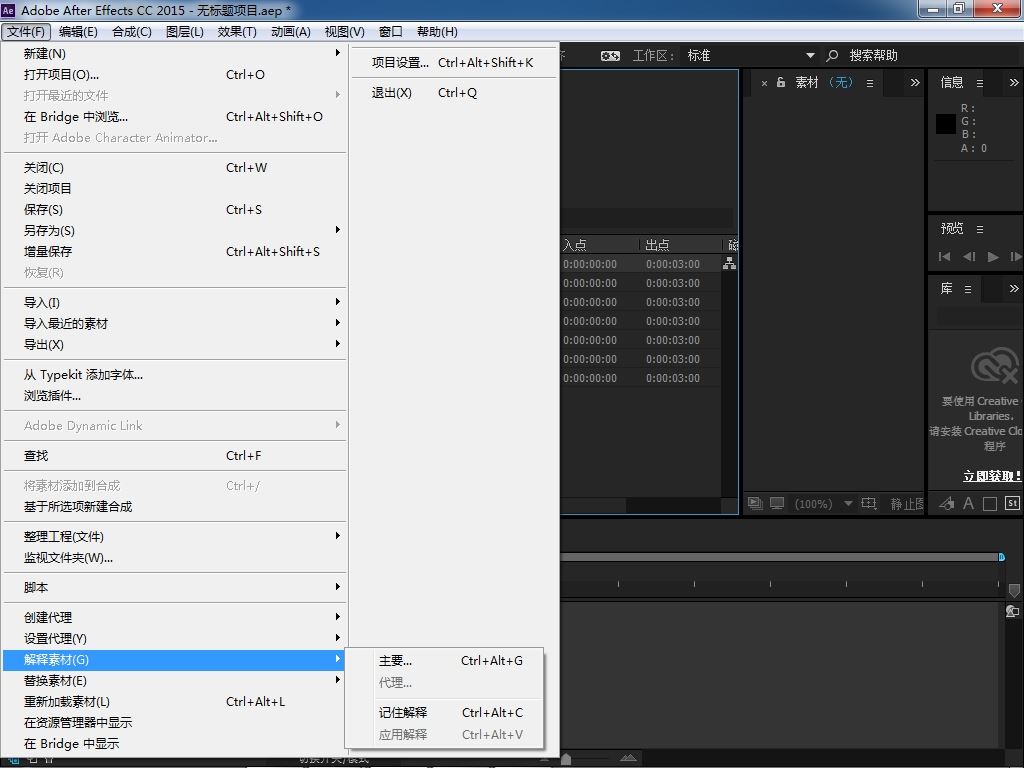
Task: Open the 合成(C) menu
Action: pyautogui.click(x=131, y=31)
